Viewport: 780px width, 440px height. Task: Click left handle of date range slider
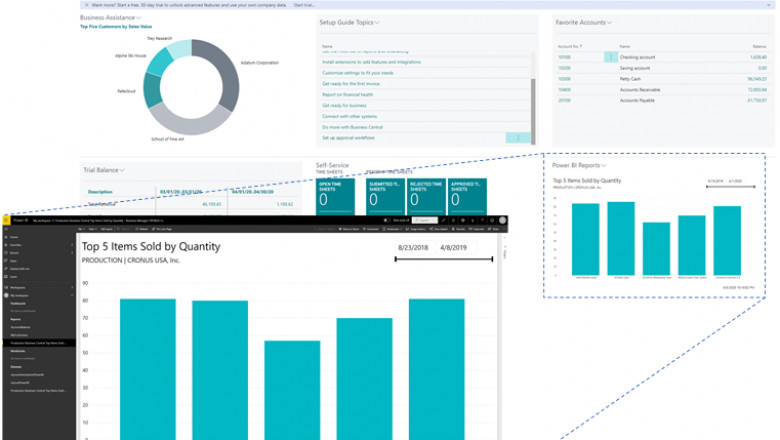coord(395,259)
